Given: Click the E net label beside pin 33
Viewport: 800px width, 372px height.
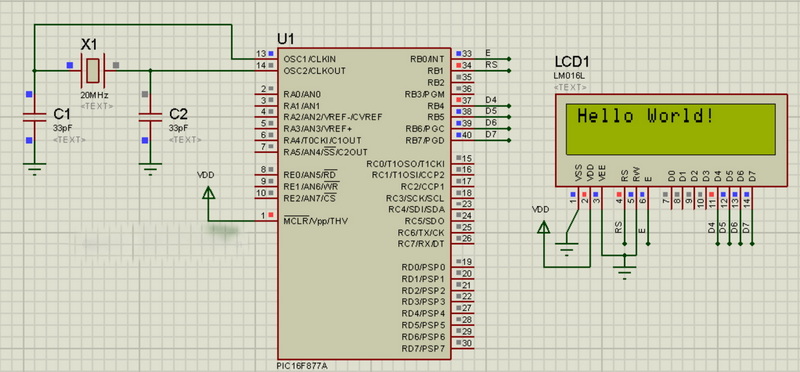Looking at the screenshot, I should (488, 53).
